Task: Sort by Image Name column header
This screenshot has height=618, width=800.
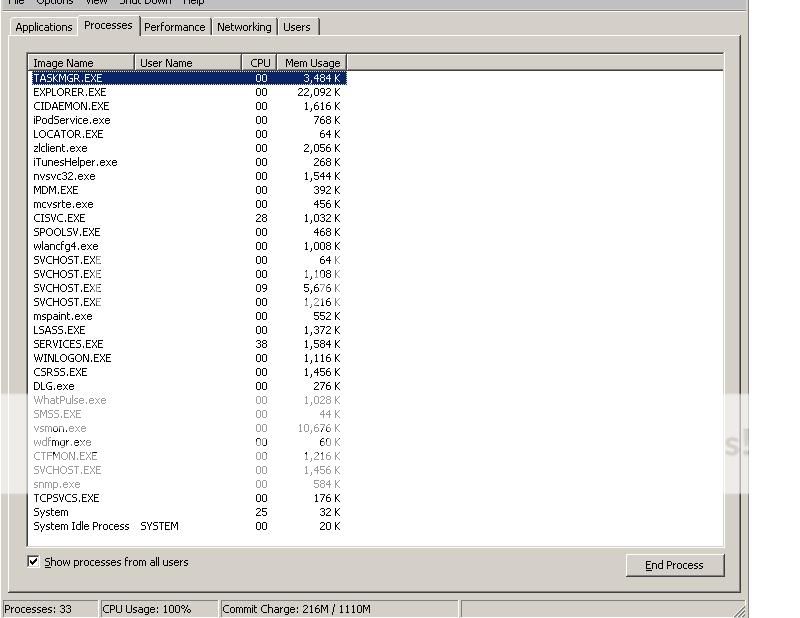Action: click(x=81, y=63)
